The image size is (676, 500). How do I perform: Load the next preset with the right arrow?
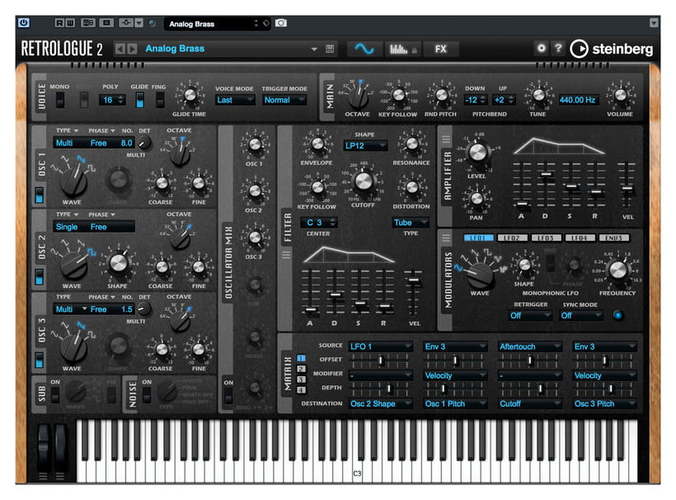tap(132, 49)
